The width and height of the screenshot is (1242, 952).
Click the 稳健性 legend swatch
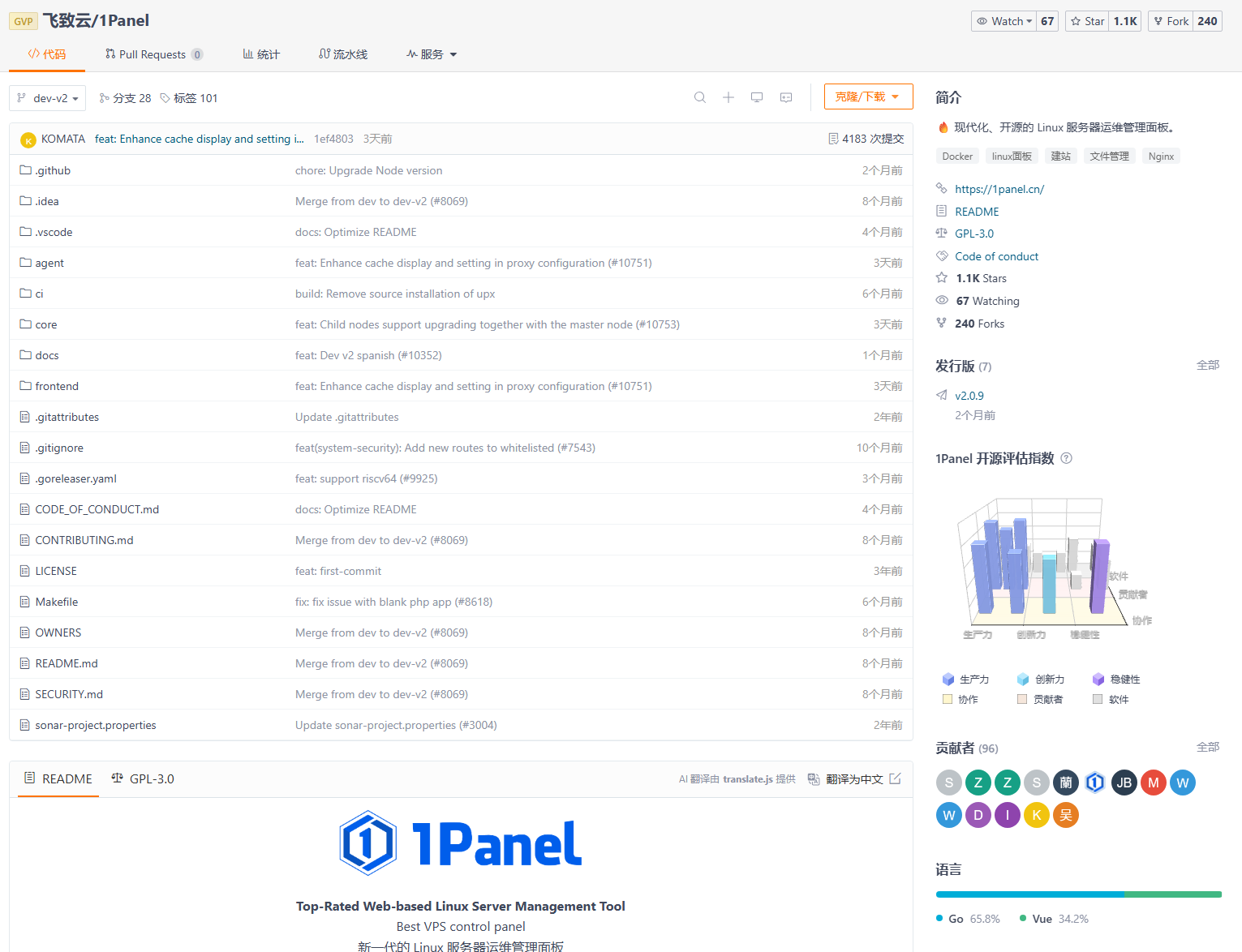point(1098,679)
